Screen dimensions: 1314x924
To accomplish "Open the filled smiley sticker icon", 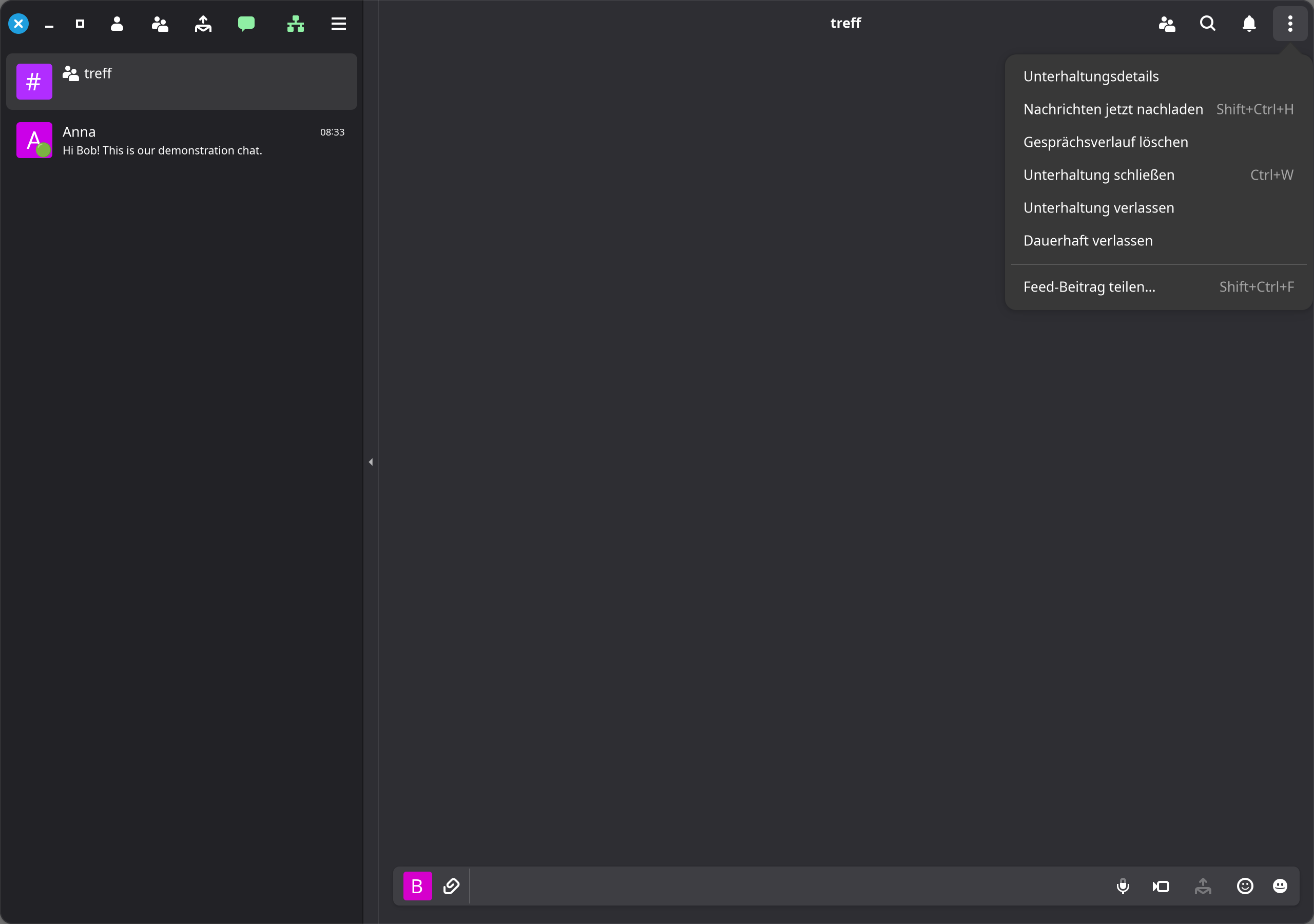I will coord(1280,886).
